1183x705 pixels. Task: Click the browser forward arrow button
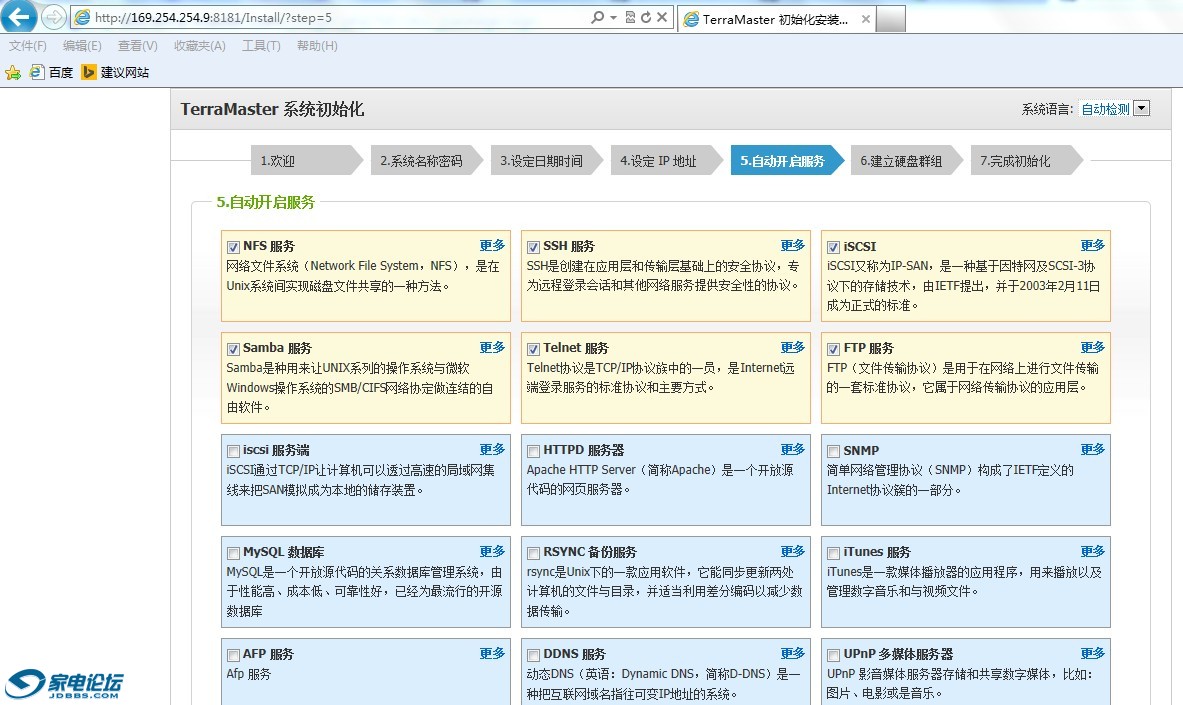(53, 17)
